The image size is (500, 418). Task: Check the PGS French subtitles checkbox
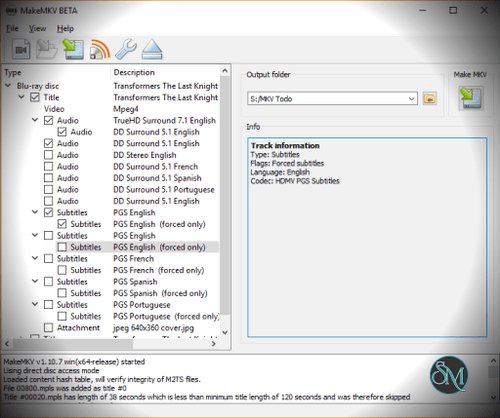[x=48, y=259]
